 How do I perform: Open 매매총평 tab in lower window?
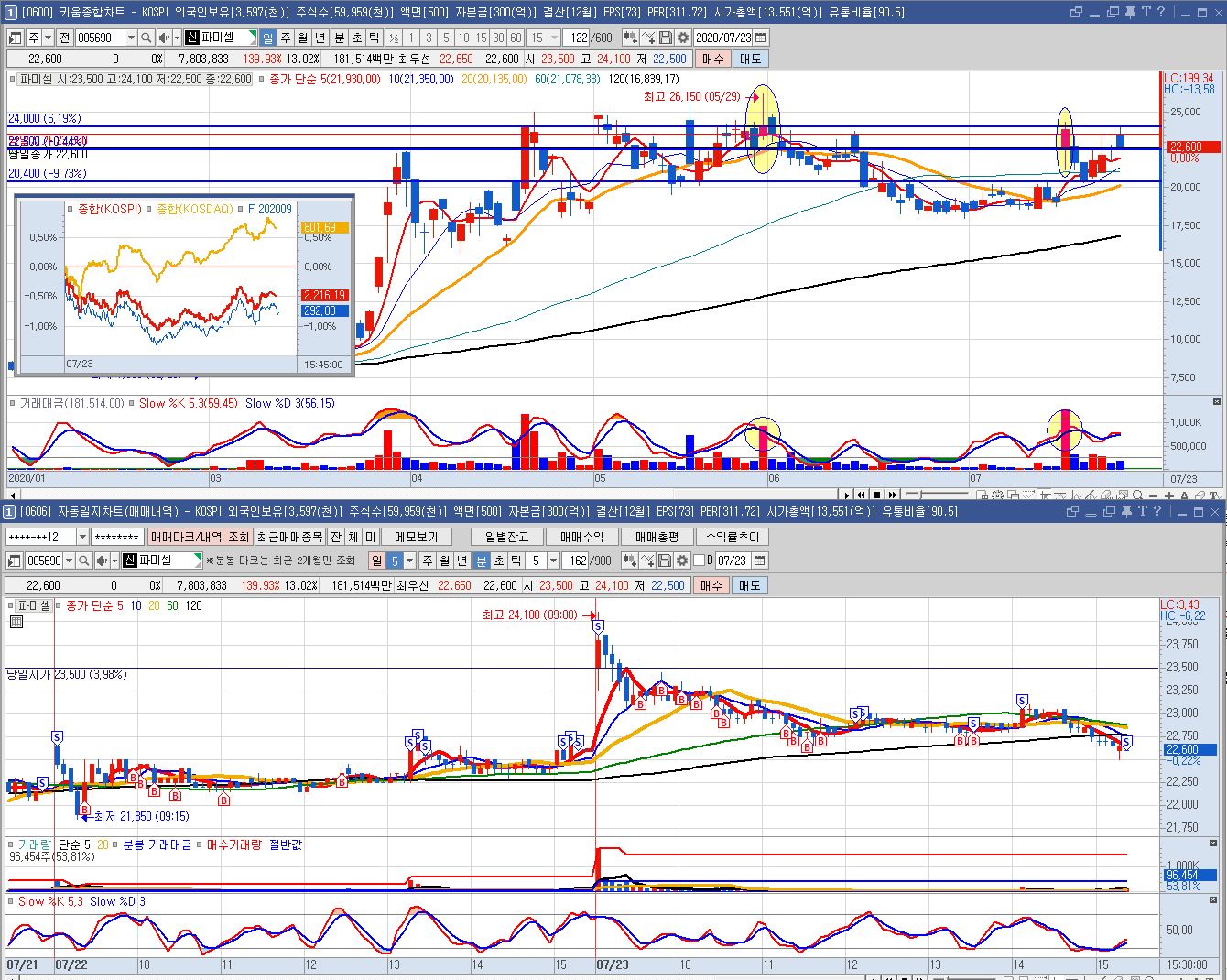[x=657, y=537]
